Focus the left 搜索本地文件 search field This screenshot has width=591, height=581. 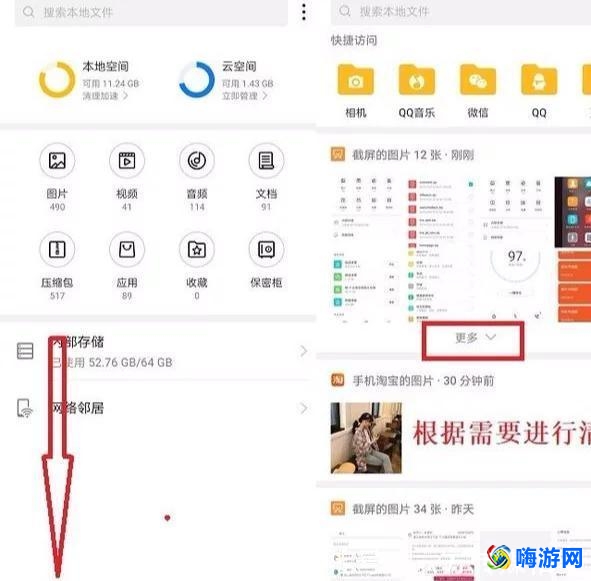pos(151,12)
